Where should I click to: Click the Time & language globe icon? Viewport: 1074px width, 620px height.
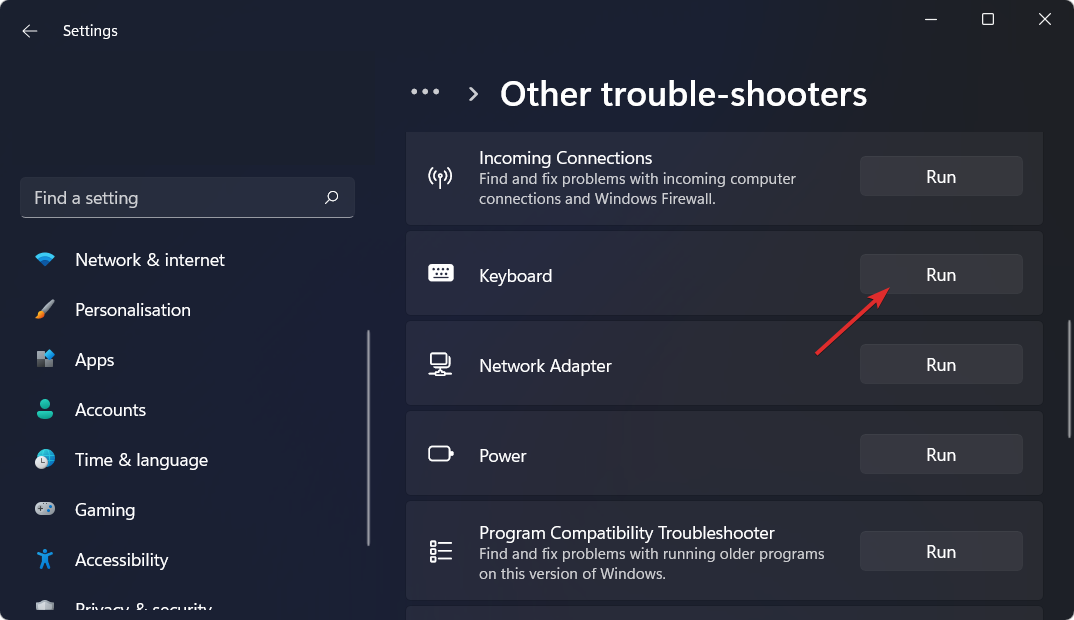(45, 460)
